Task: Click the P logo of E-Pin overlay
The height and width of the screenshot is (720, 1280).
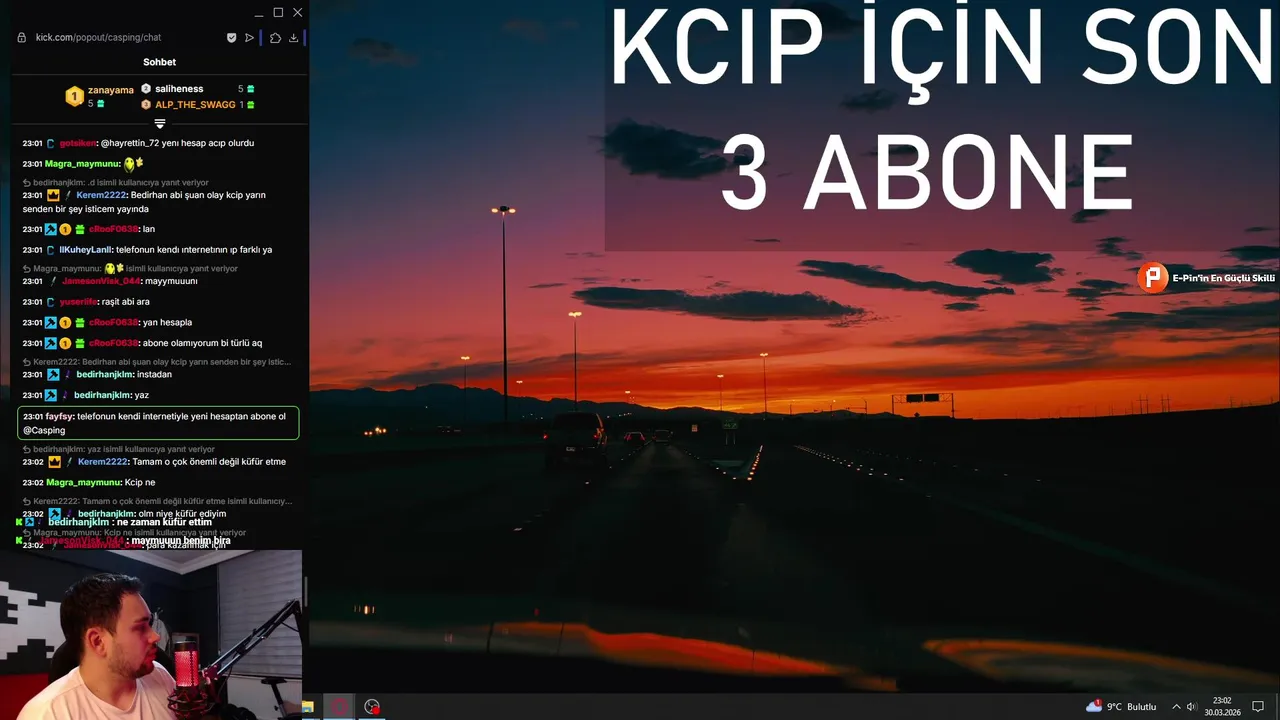Action: [1153, 277]
